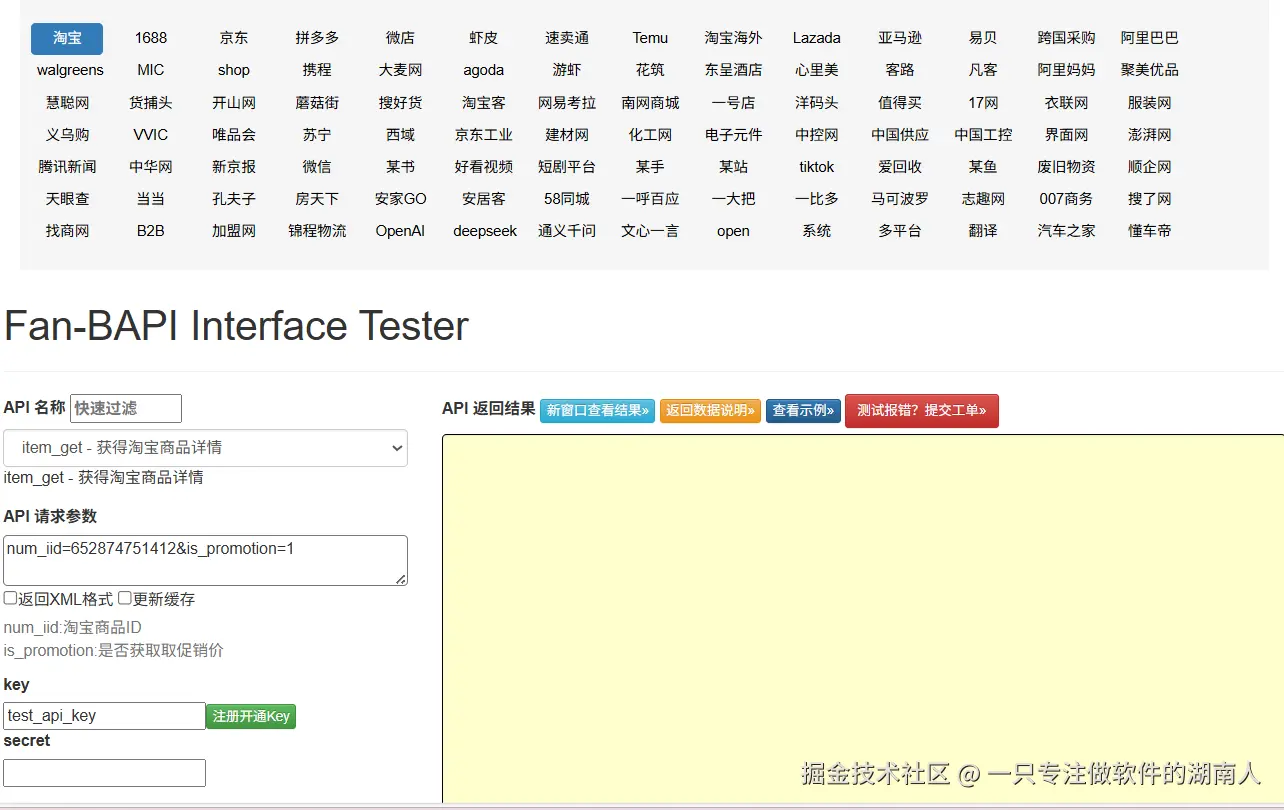Select the 腾讯新闻 tab
The image size is (1284, 810).
[67, 166]
